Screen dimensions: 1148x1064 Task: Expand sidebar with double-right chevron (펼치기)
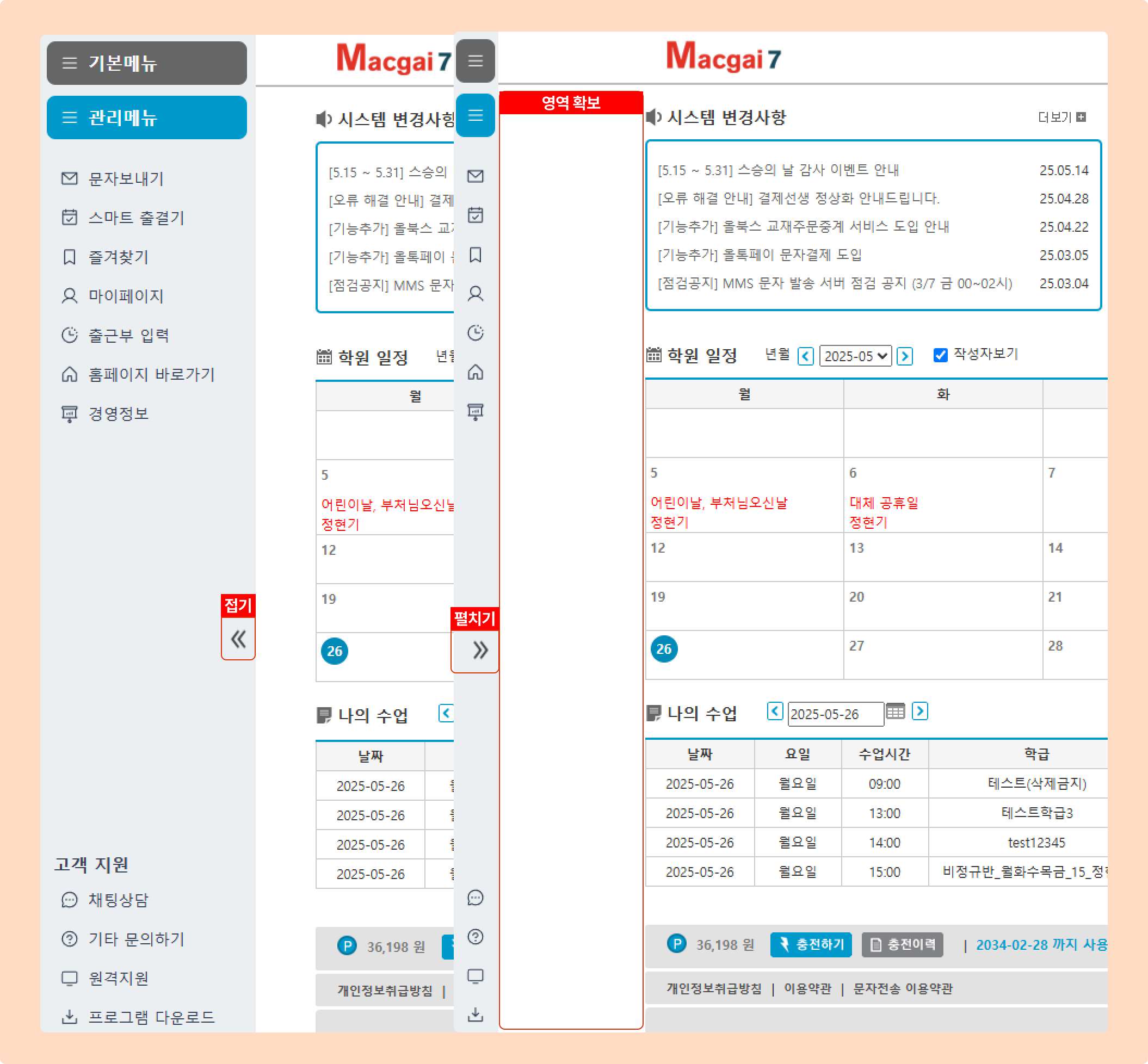click(479, 650)
